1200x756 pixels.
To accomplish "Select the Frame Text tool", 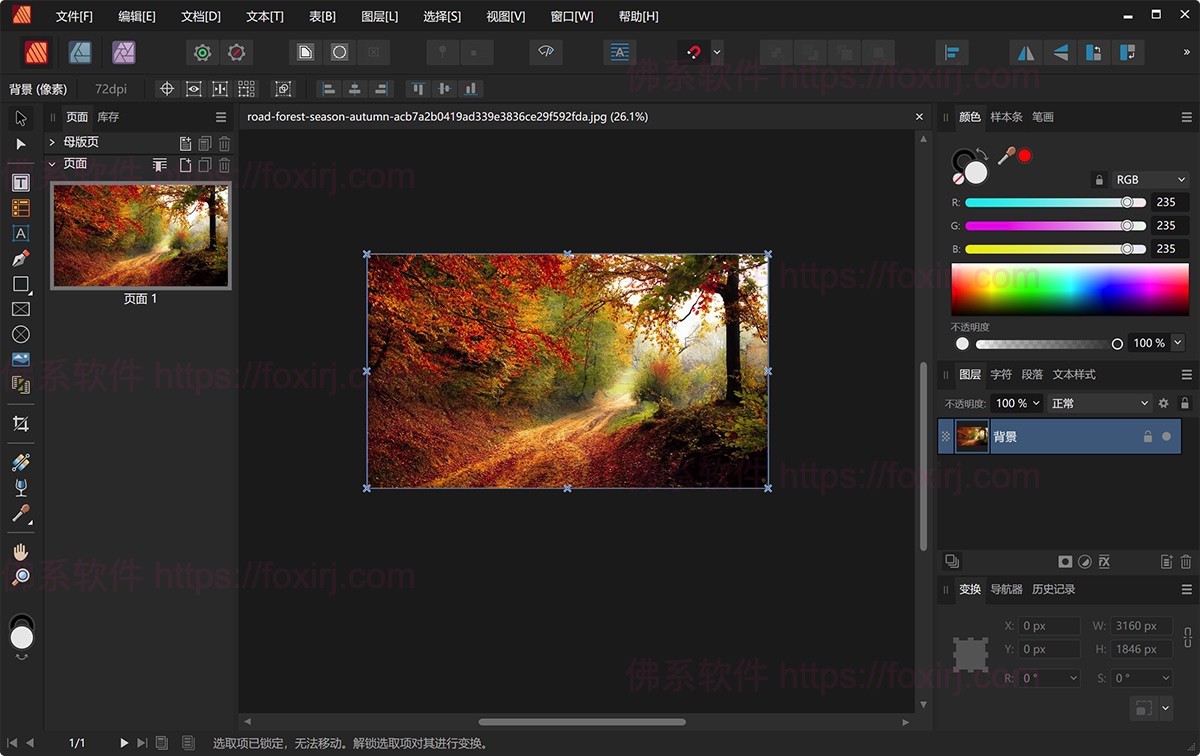I will click(20, 182).
